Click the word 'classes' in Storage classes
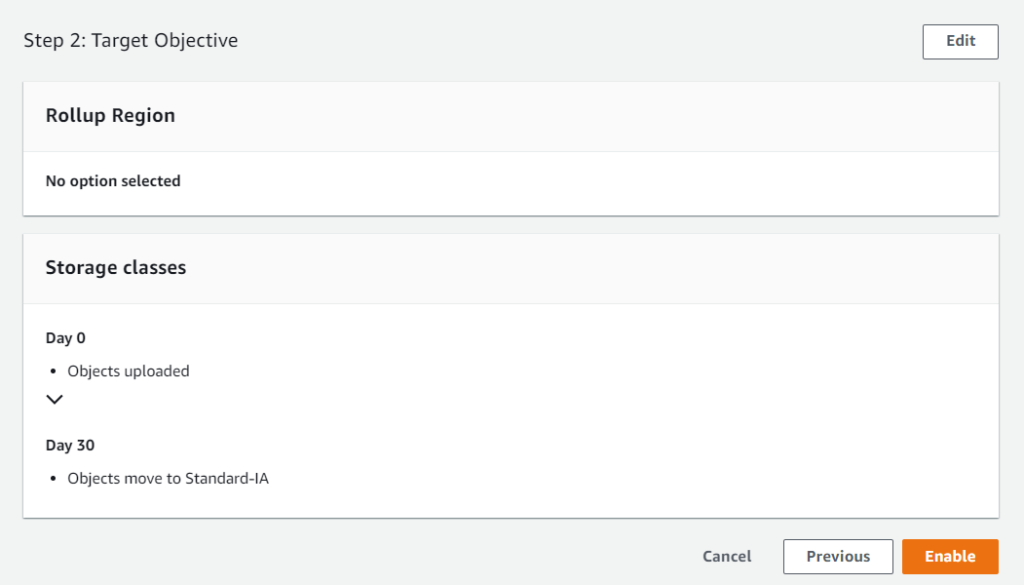Viewport: 1024px width, 585px height. point(154,268)
